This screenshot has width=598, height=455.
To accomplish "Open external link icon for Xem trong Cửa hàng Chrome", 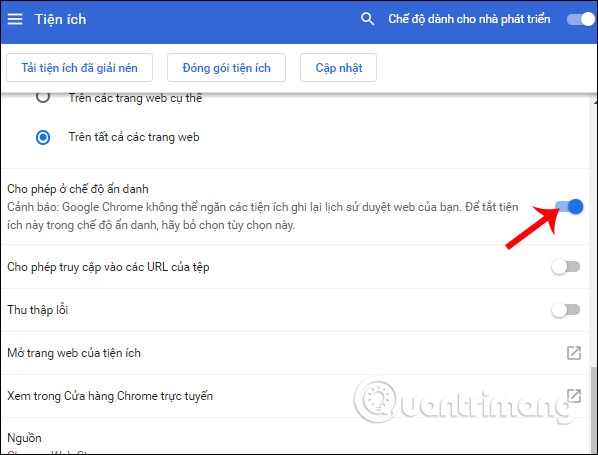I will click(574, 396).
